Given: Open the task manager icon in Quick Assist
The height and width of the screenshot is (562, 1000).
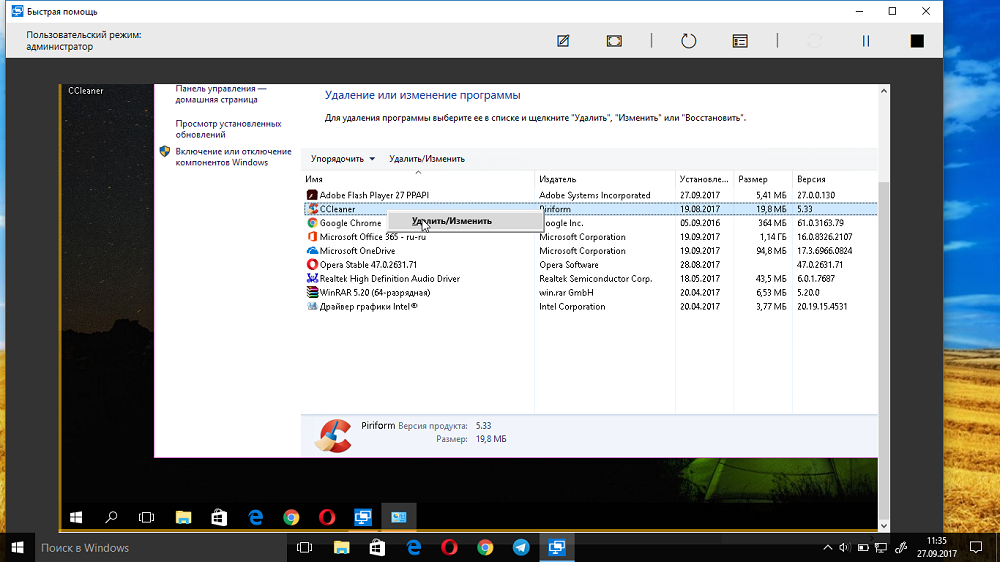Looking at the screenshot, I should (740, 41).
